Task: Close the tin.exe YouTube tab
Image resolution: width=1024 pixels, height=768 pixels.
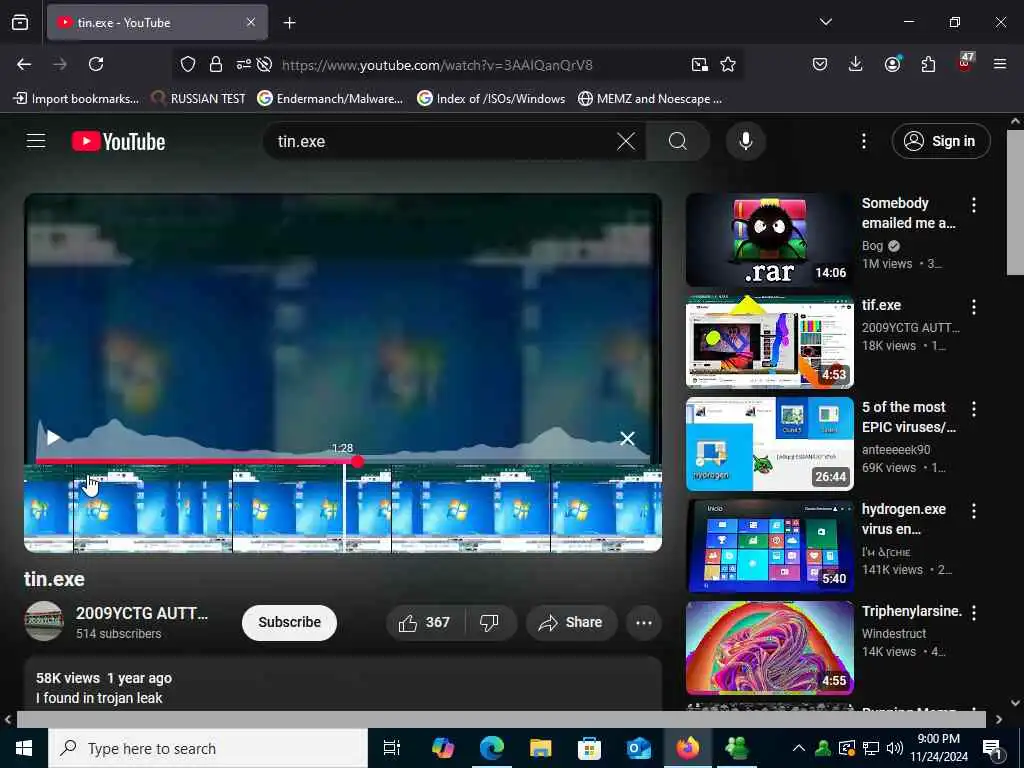Action: pyautogui.click(x=251, y=22)
